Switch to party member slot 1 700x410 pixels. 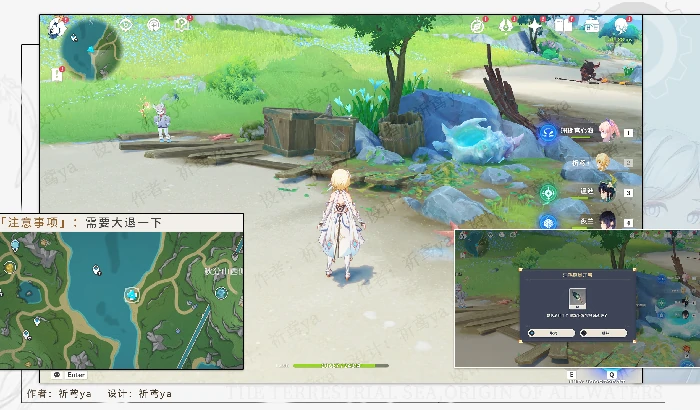[x=606, y=131]
